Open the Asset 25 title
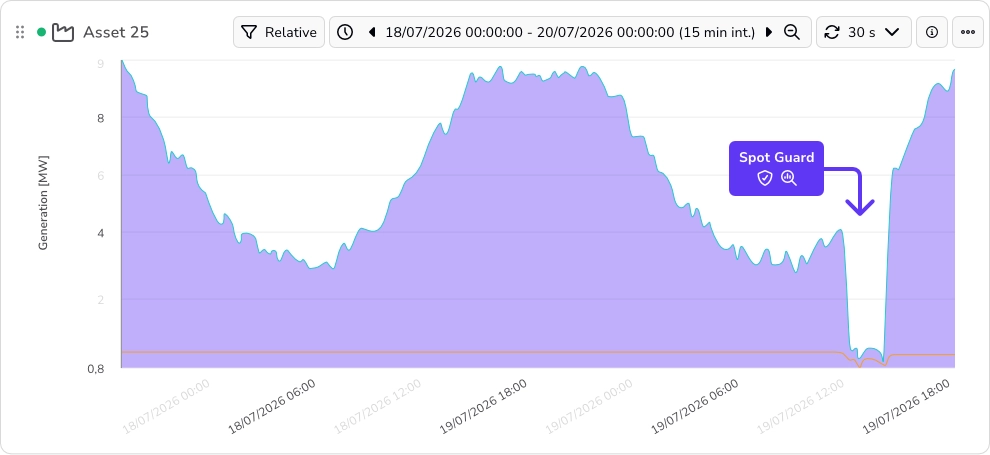The width and height of the screenshot is (990, 455). (116, 32)
